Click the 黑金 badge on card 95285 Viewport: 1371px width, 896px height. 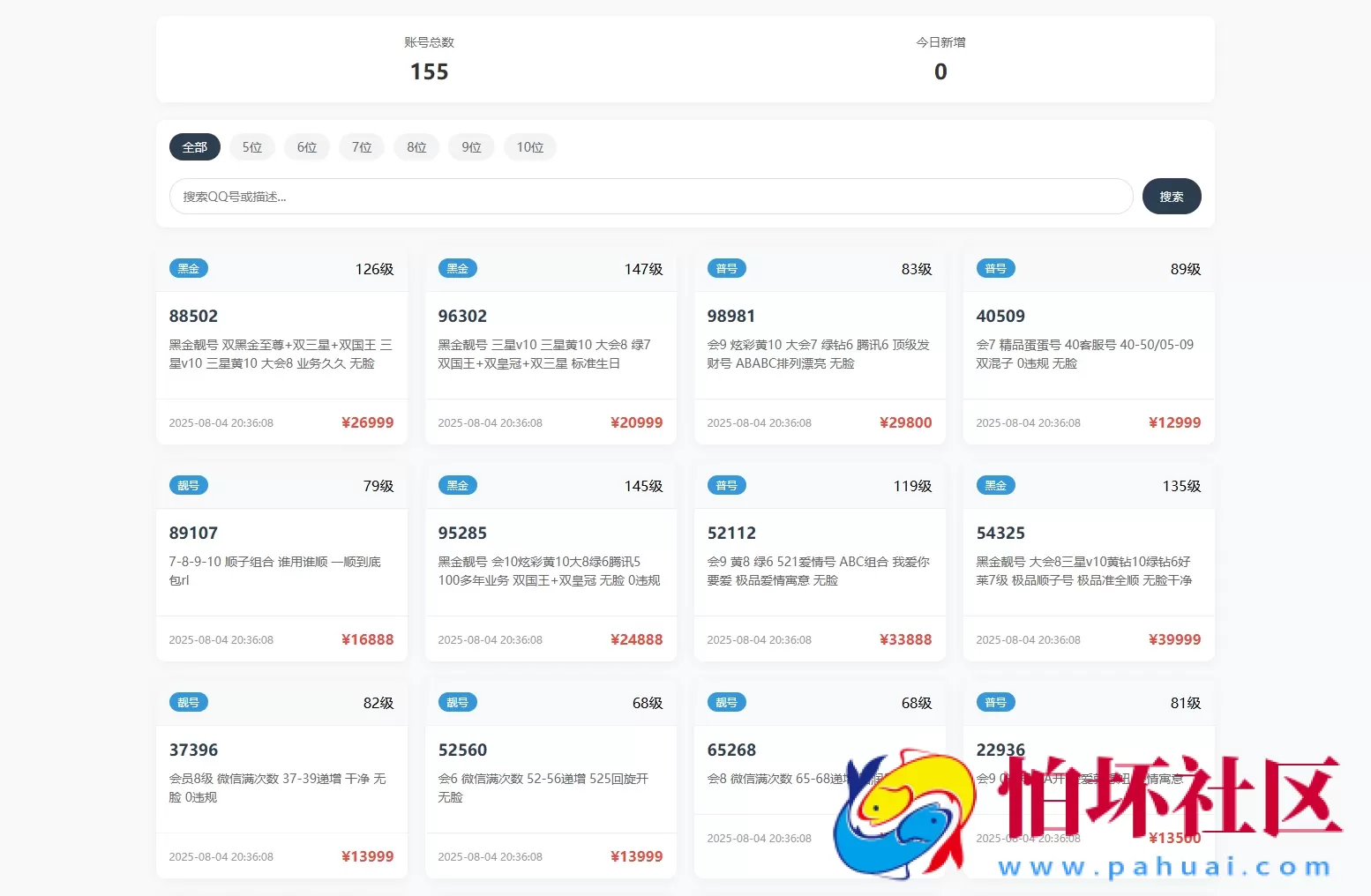click(457, 485)
